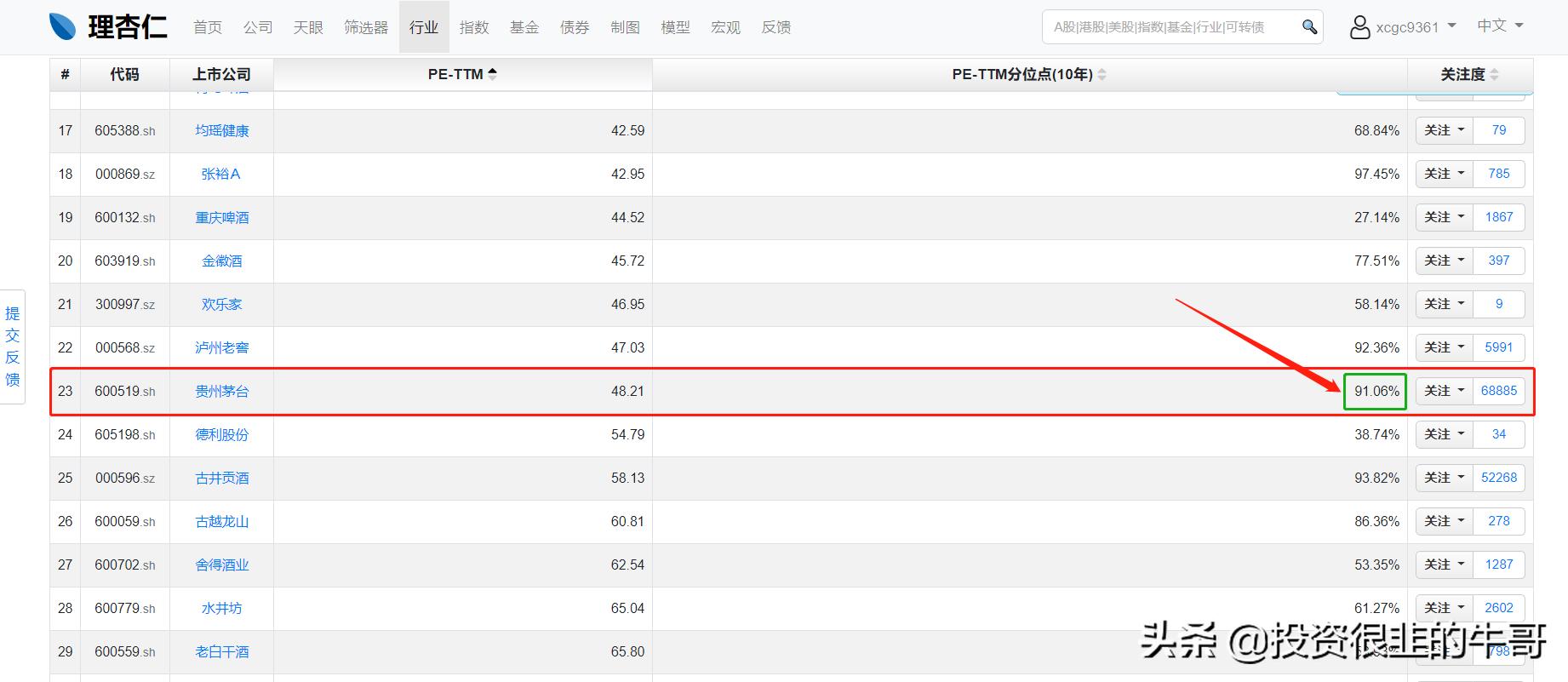Open the 宏观 navigation item
This screenshot has width=1568, height=682.
point(725,27)
